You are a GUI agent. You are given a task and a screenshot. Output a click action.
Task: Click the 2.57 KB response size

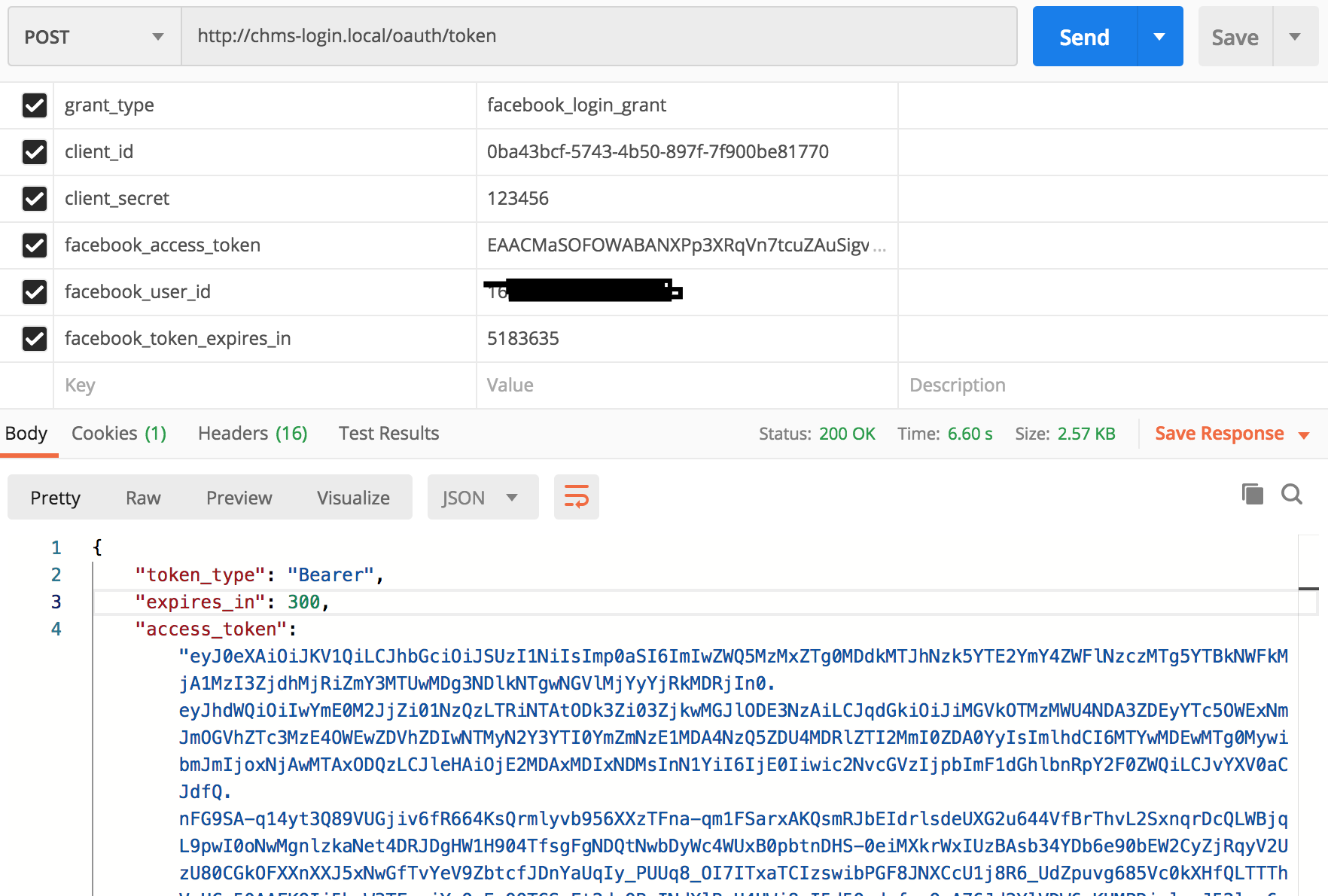1086,434
